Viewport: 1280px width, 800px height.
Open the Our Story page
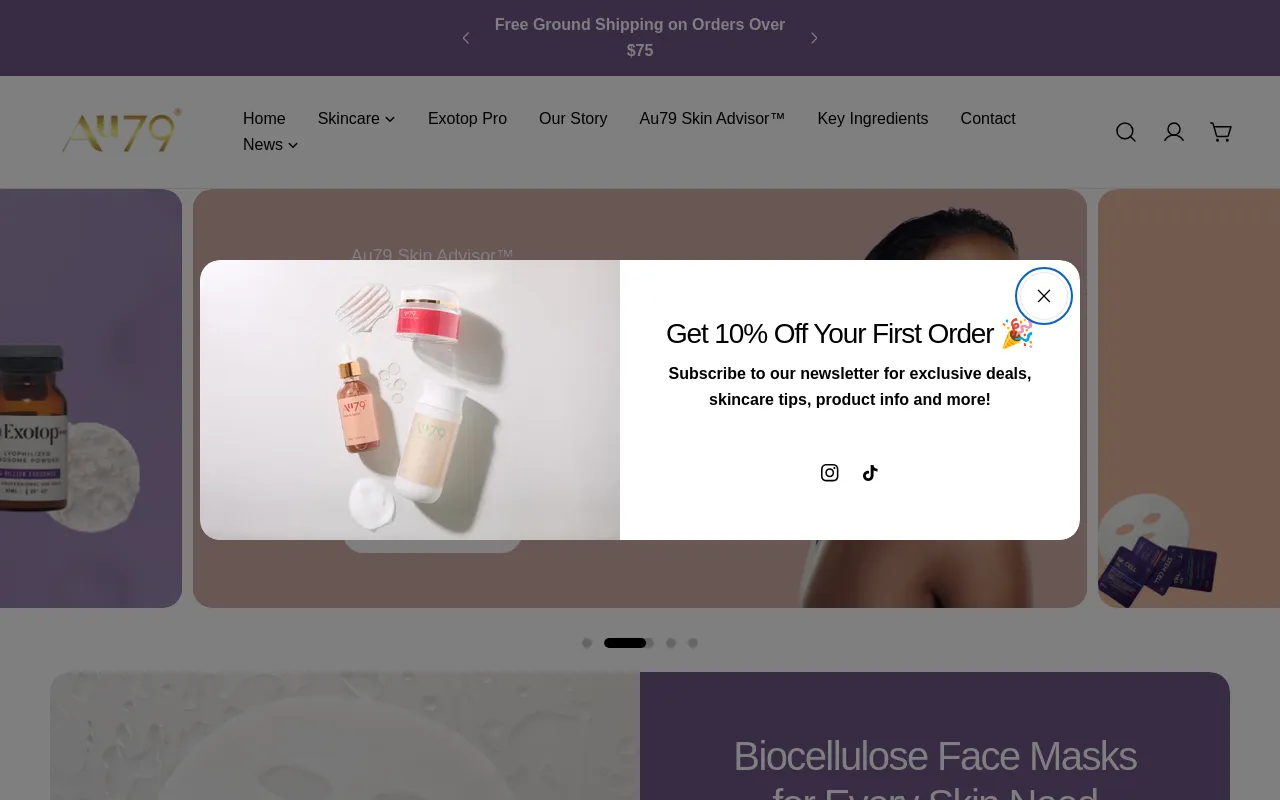point(573,118)
